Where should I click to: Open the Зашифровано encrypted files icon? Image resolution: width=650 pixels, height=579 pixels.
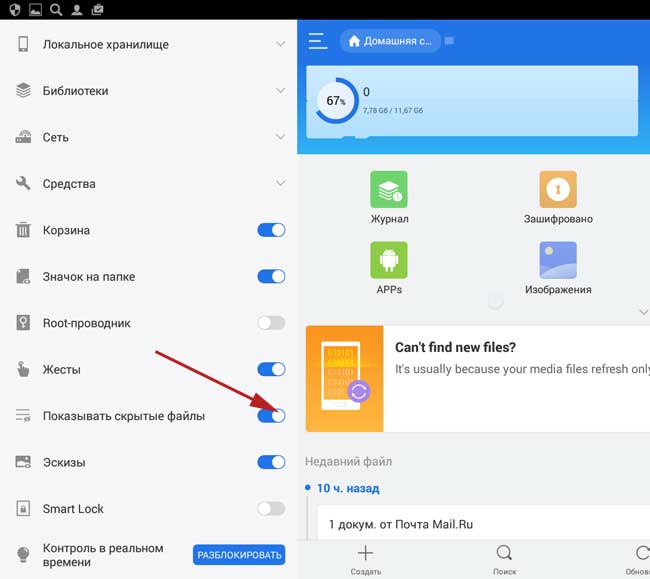(558, 189)
